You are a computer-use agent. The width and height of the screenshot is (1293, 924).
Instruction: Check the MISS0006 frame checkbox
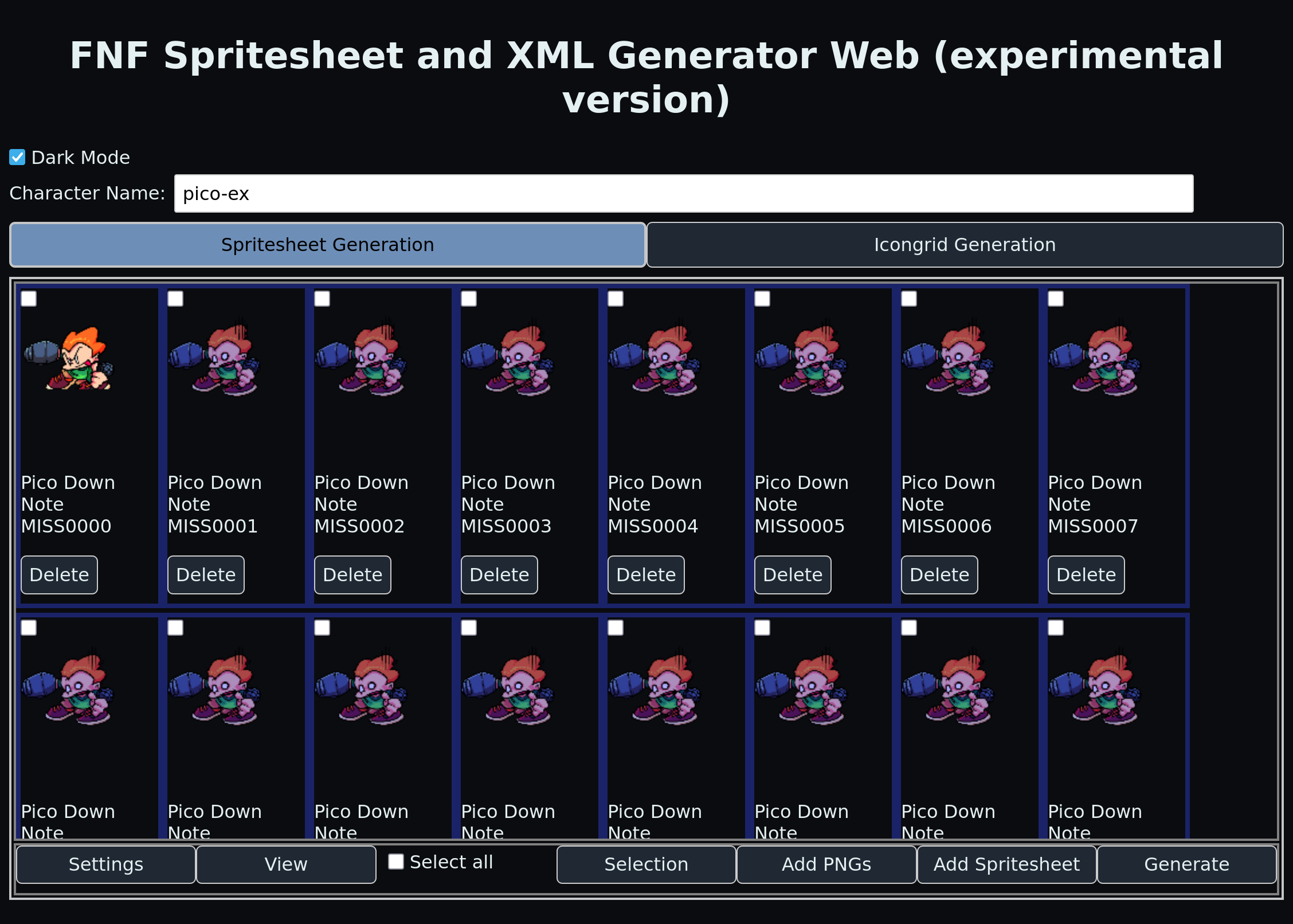click(x=909, y=299)
